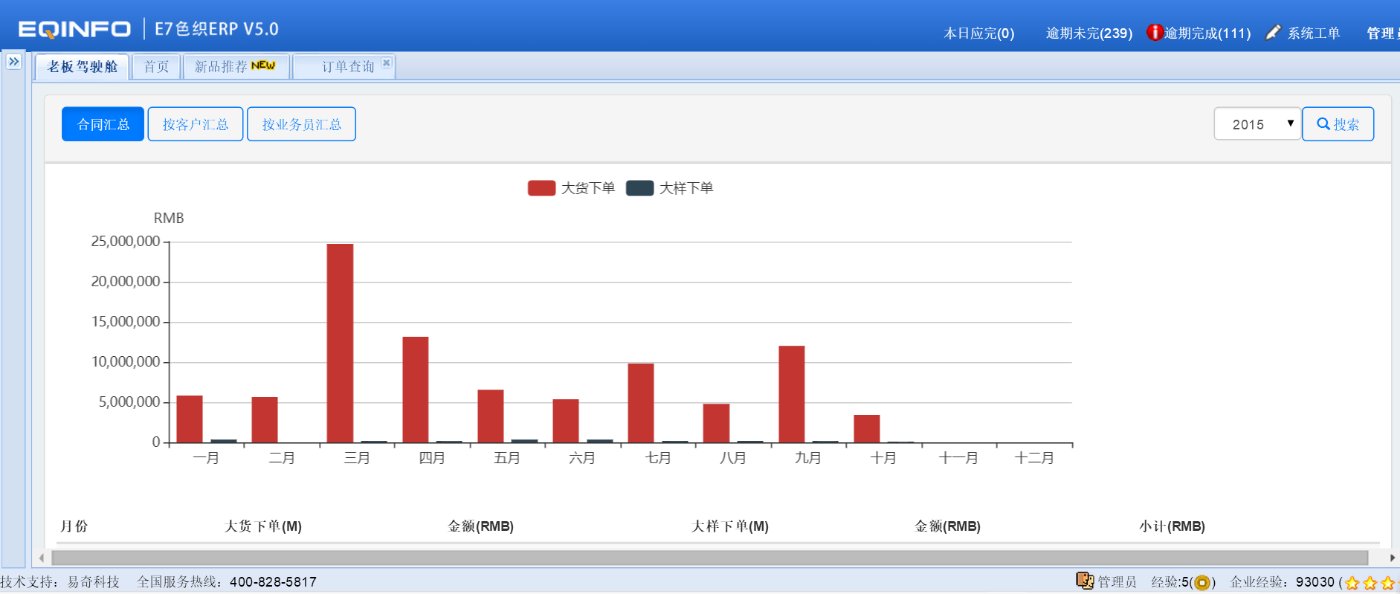Click the March 大货下单 red bar
1400x594 pixels.
tap(340, 343)
